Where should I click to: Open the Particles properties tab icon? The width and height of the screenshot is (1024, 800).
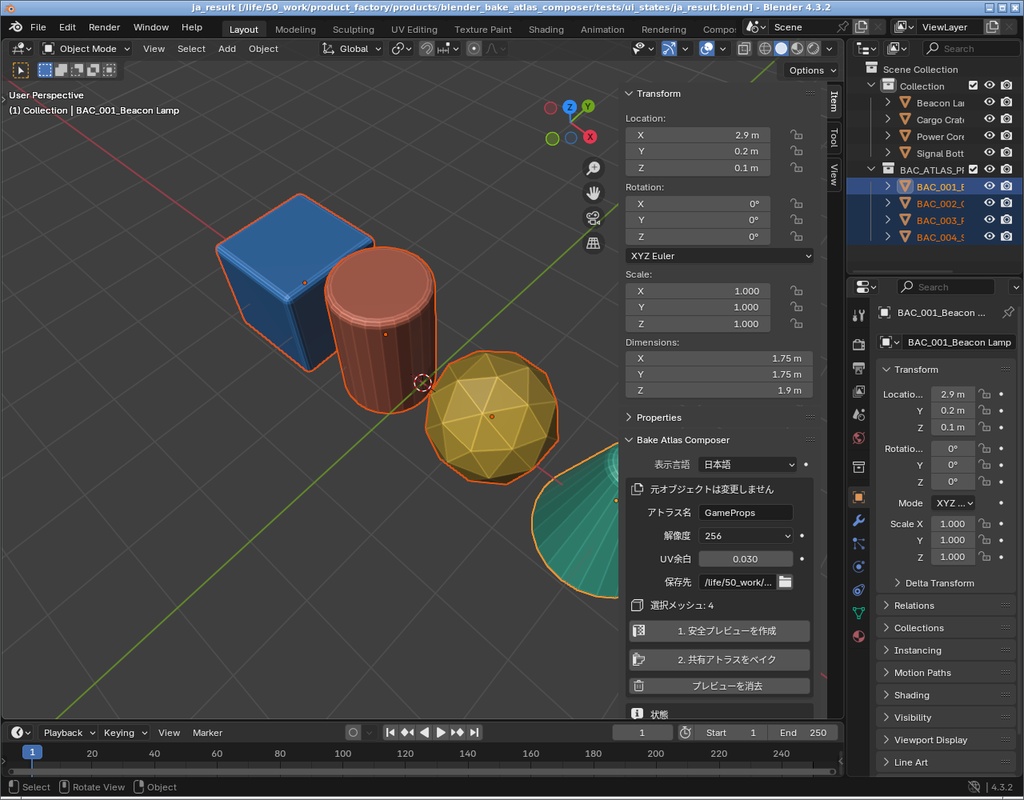(859, 543)
